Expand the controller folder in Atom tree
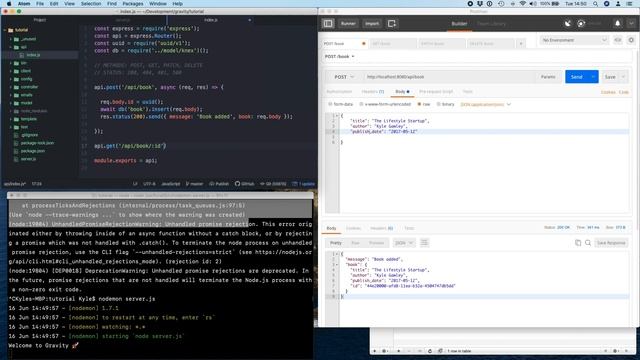 point(11,87)
